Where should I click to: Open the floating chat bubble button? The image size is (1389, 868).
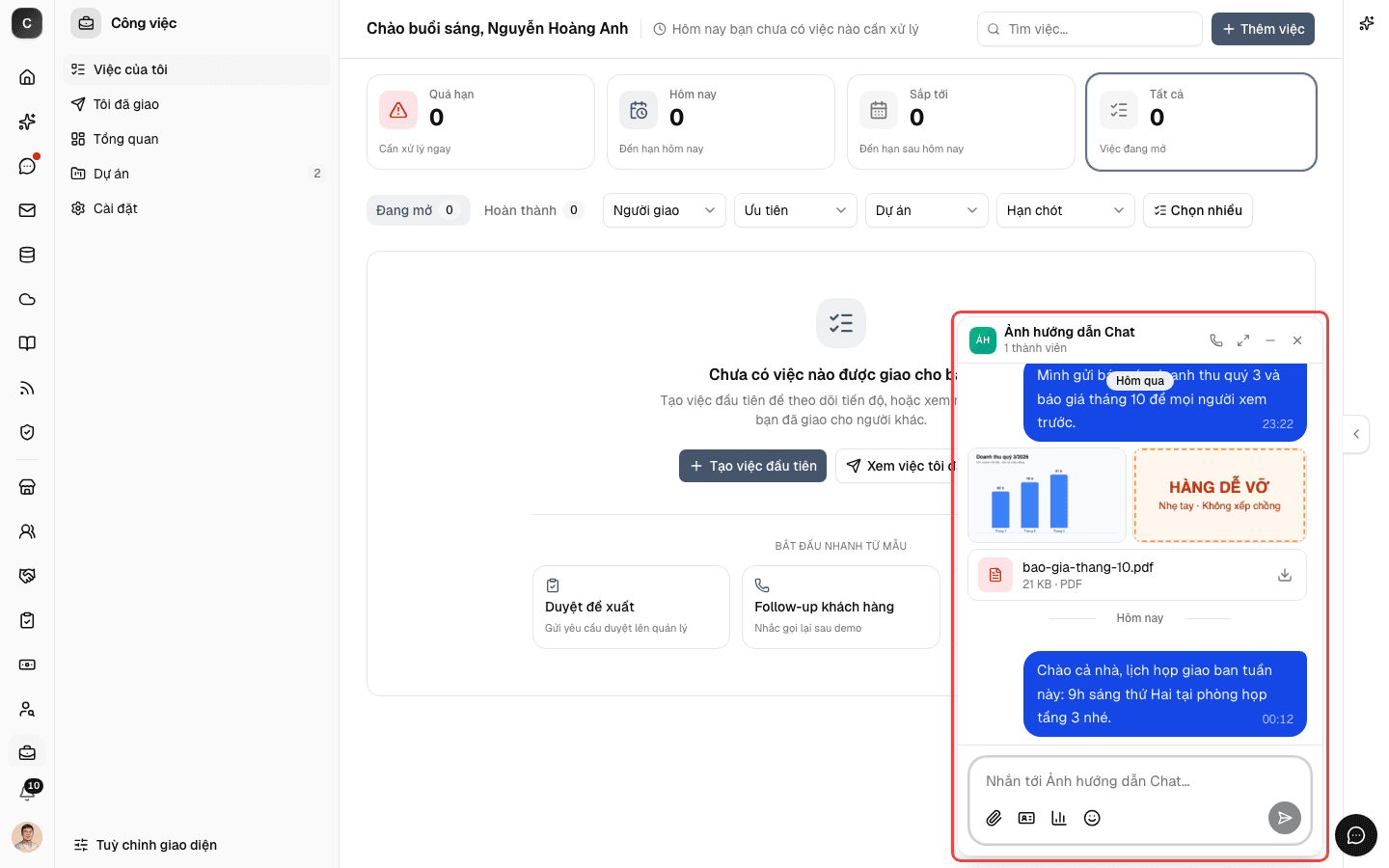[x=1356, y=835]
